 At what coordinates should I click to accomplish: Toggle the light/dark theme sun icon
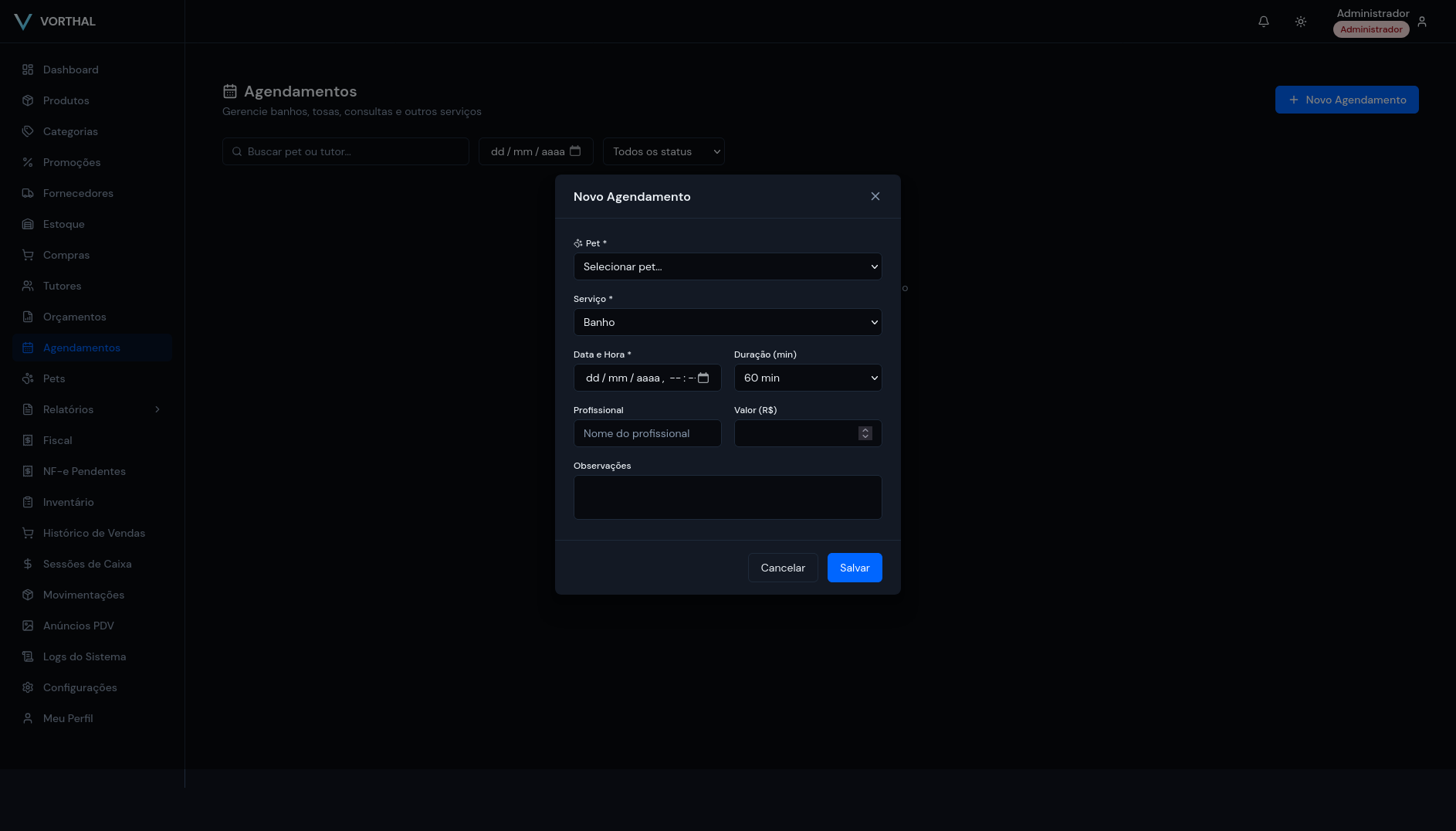[x=1301, y=22]
